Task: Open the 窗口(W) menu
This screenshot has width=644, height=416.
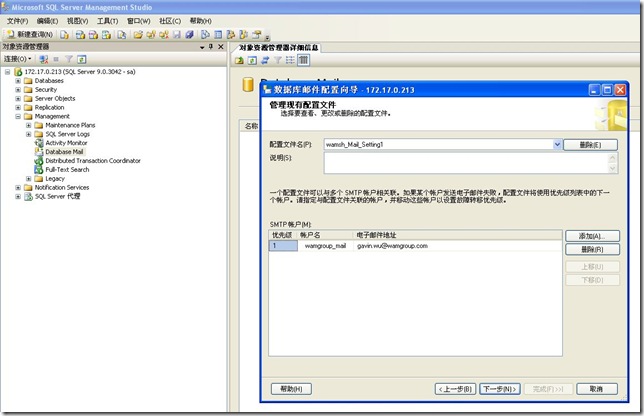Action: click(x=139, y=21)
